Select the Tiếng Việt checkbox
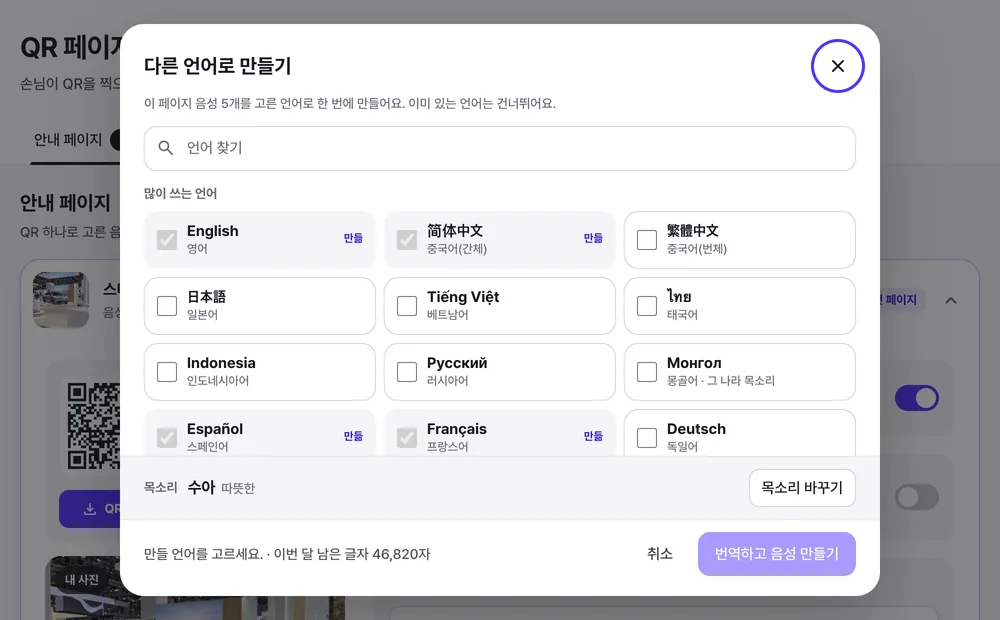This screenshot has width=1000, height=620. pyautogui.click(x=407, y=306)
